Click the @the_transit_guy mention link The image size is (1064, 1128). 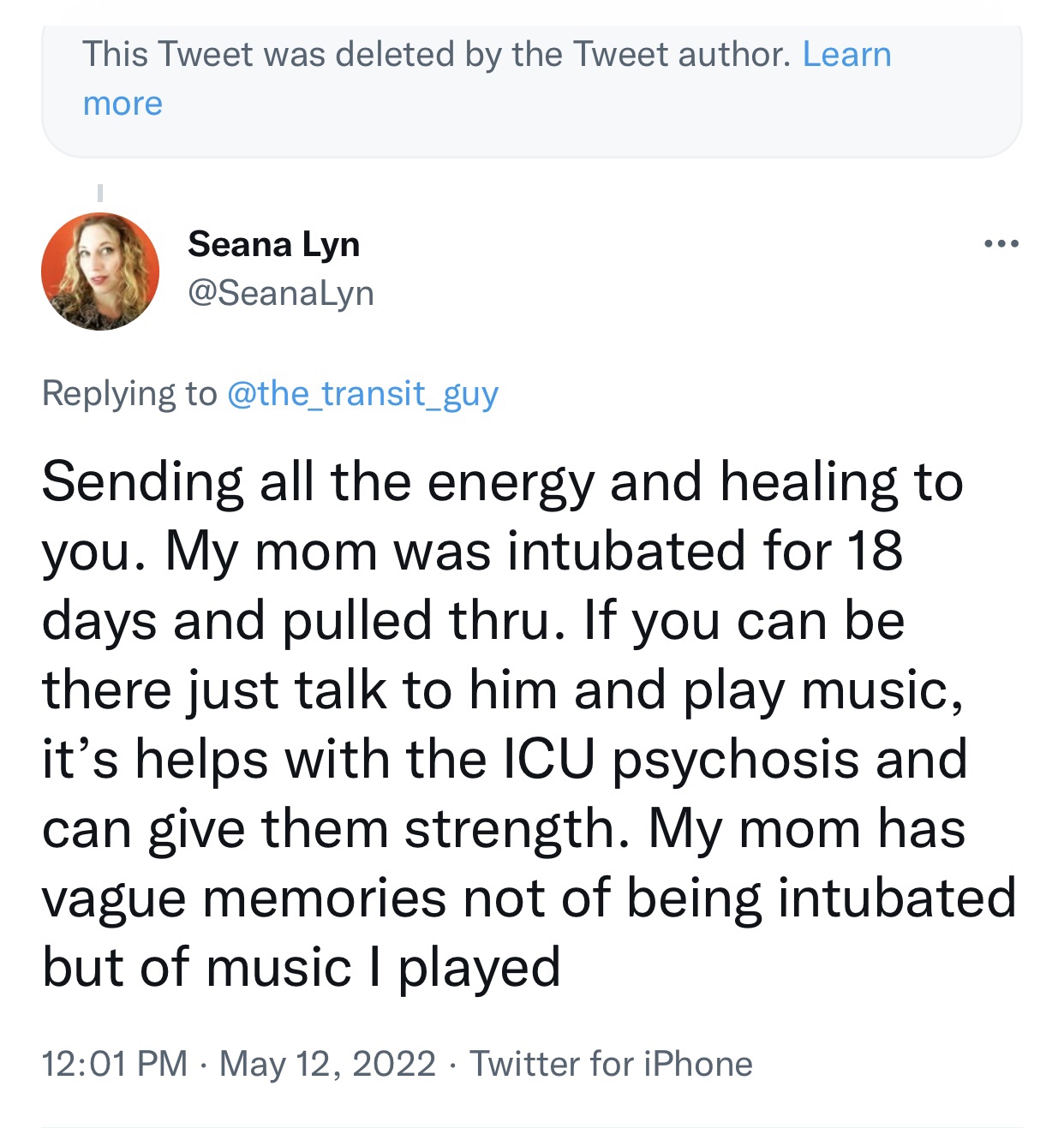[362, 393]
